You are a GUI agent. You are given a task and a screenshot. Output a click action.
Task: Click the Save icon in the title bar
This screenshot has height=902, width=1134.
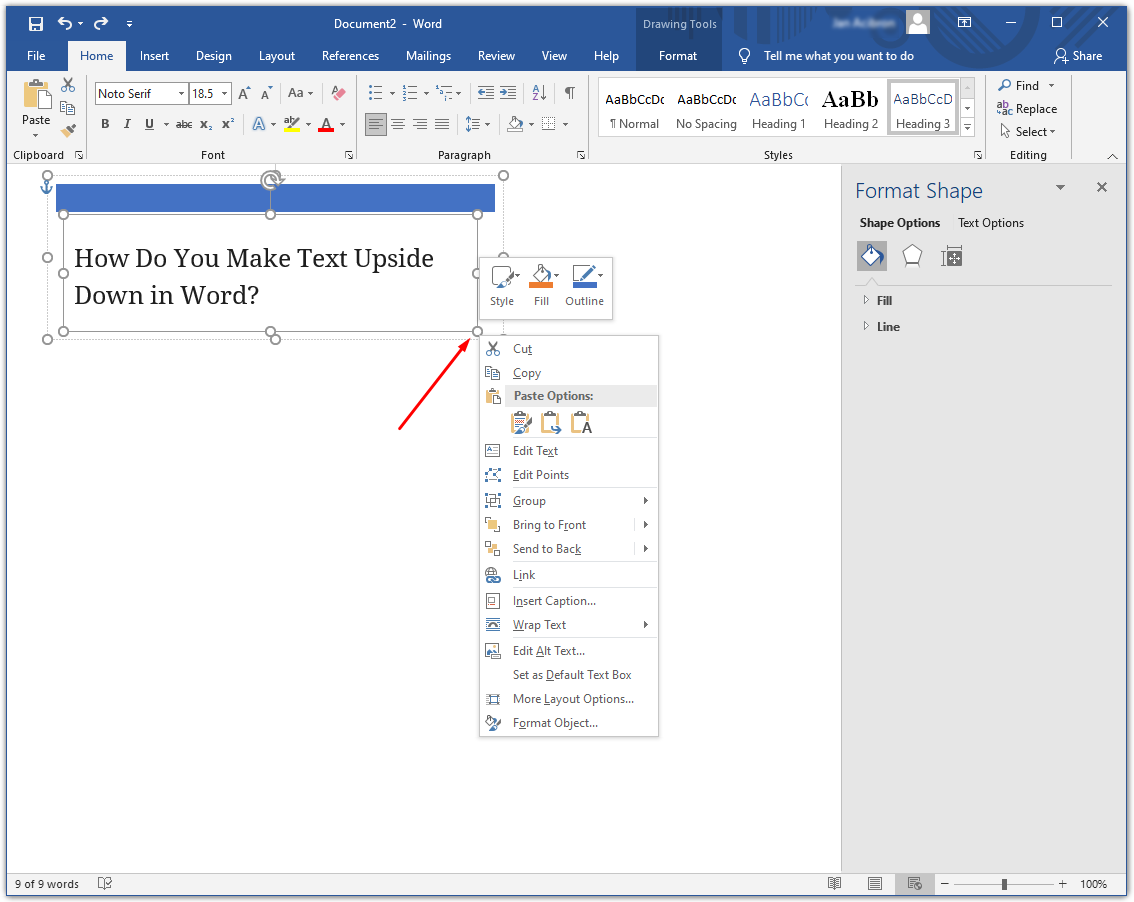pyautogui.click(x=36, y=23)
